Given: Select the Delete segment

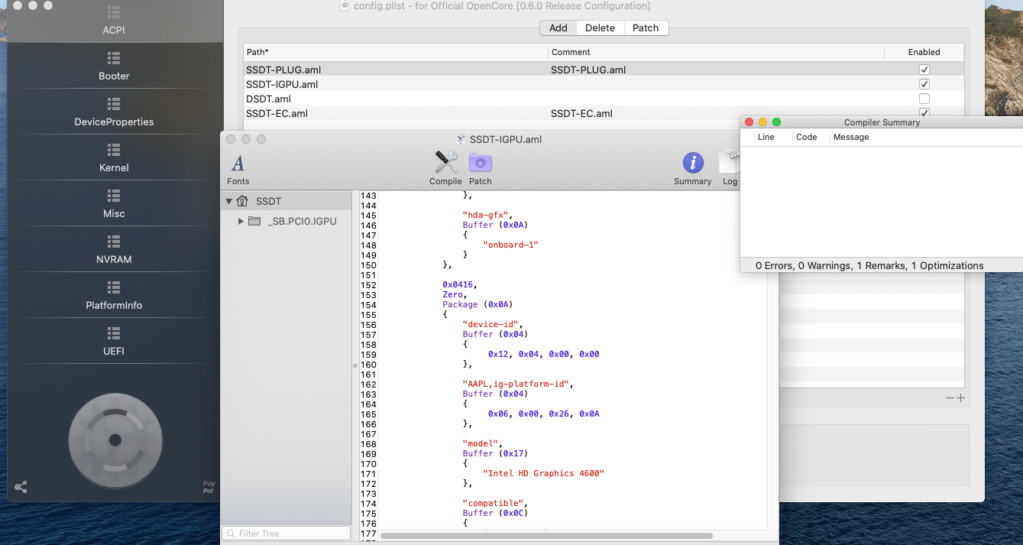Looking at the screenshot, I should pyautogui.click(x=600, y=27).
